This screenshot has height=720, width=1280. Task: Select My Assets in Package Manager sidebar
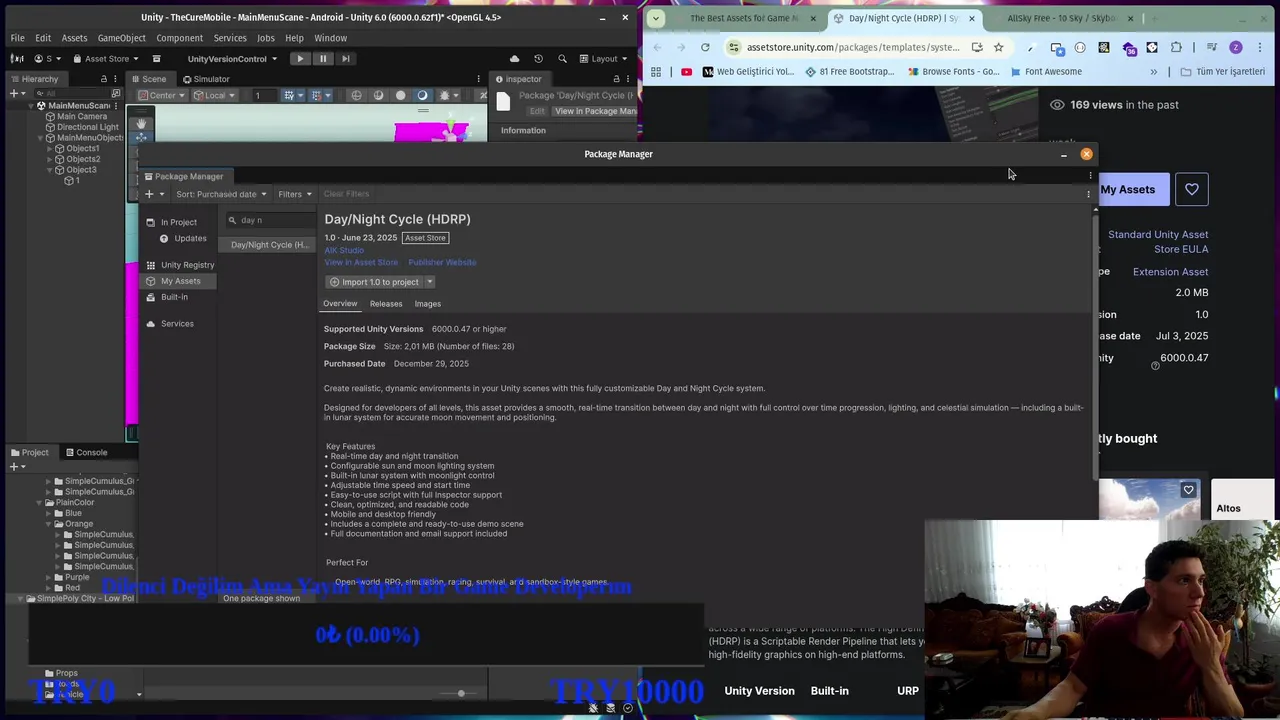[x=179, y=281]
